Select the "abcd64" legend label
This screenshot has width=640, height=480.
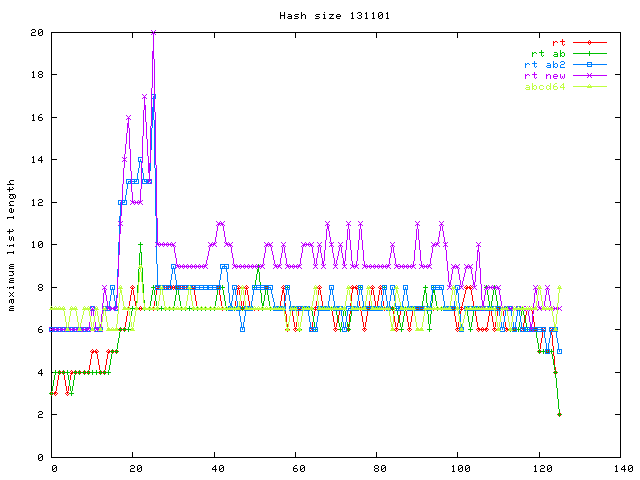tap(545, 87)
